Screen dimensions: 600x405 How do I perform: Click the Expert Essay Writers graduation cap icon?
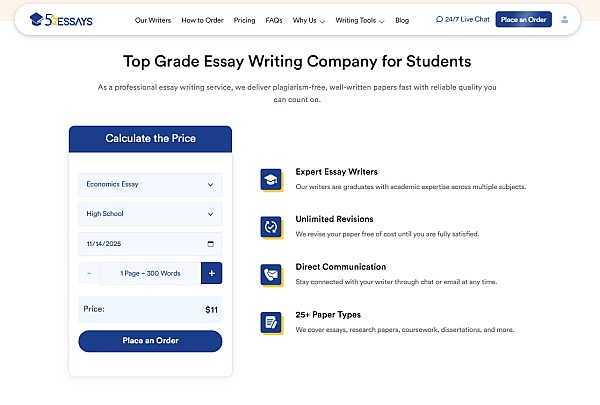click(x=270, y=180)
